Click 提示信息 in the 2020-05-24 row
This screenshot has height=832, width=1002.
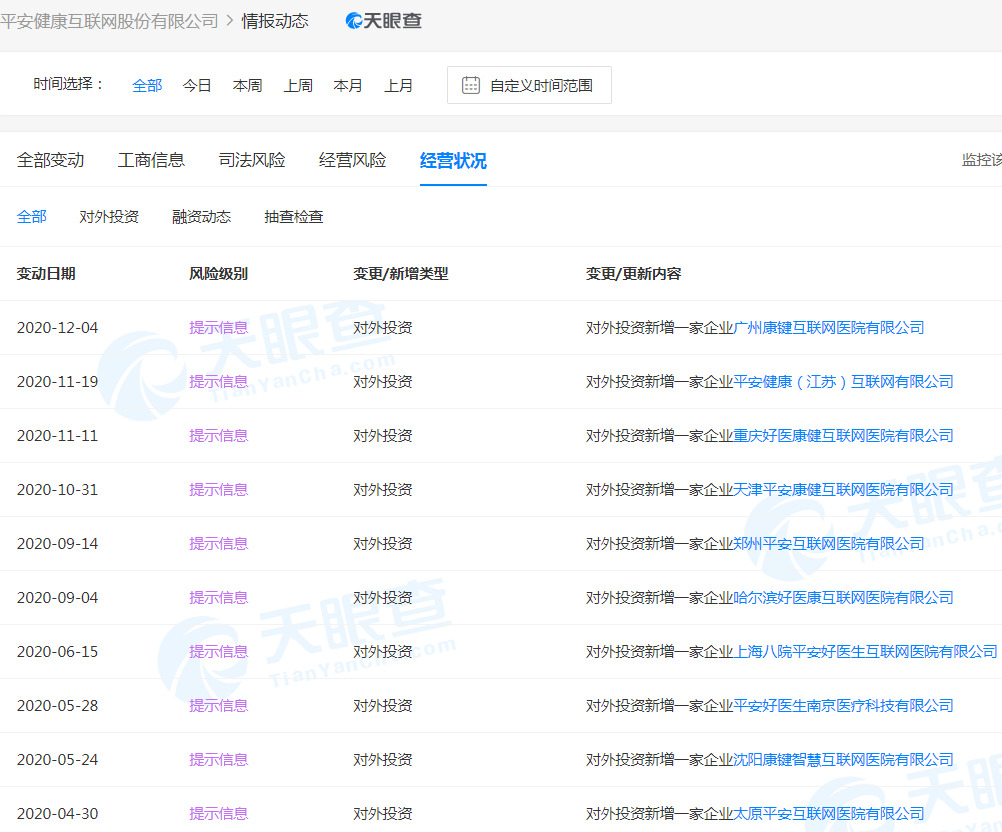219,760
